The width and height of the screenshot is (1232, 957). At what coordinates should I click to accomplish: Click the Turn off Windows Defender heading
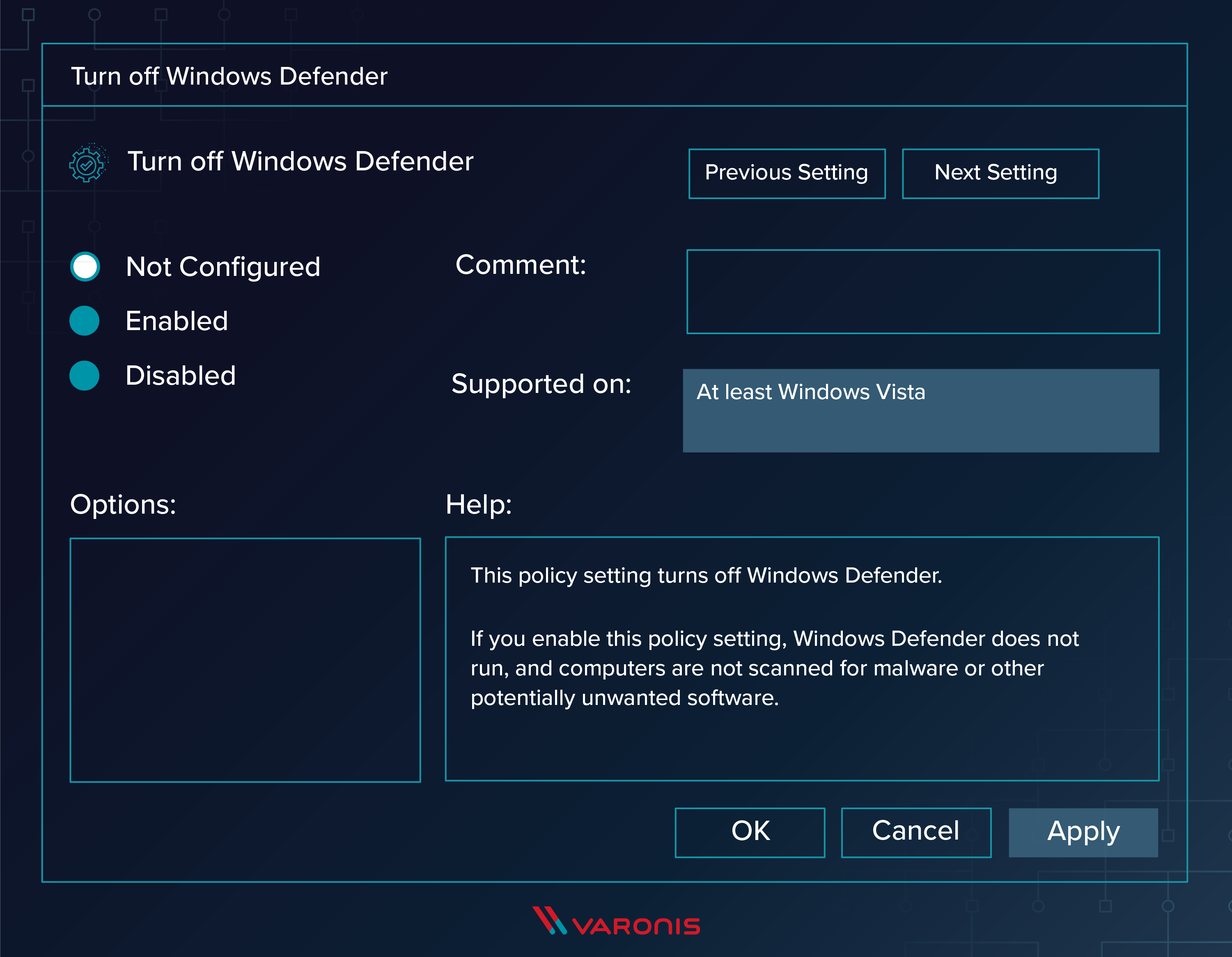point(300,161)
